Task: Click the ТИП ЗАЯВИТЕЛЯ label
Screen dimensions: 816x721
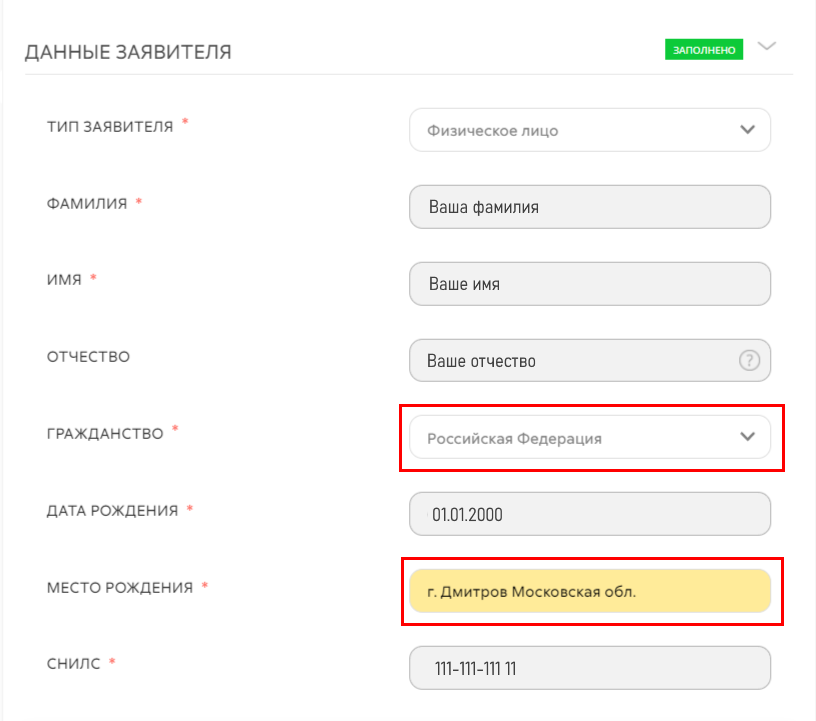Action: [x=110, y=127]
